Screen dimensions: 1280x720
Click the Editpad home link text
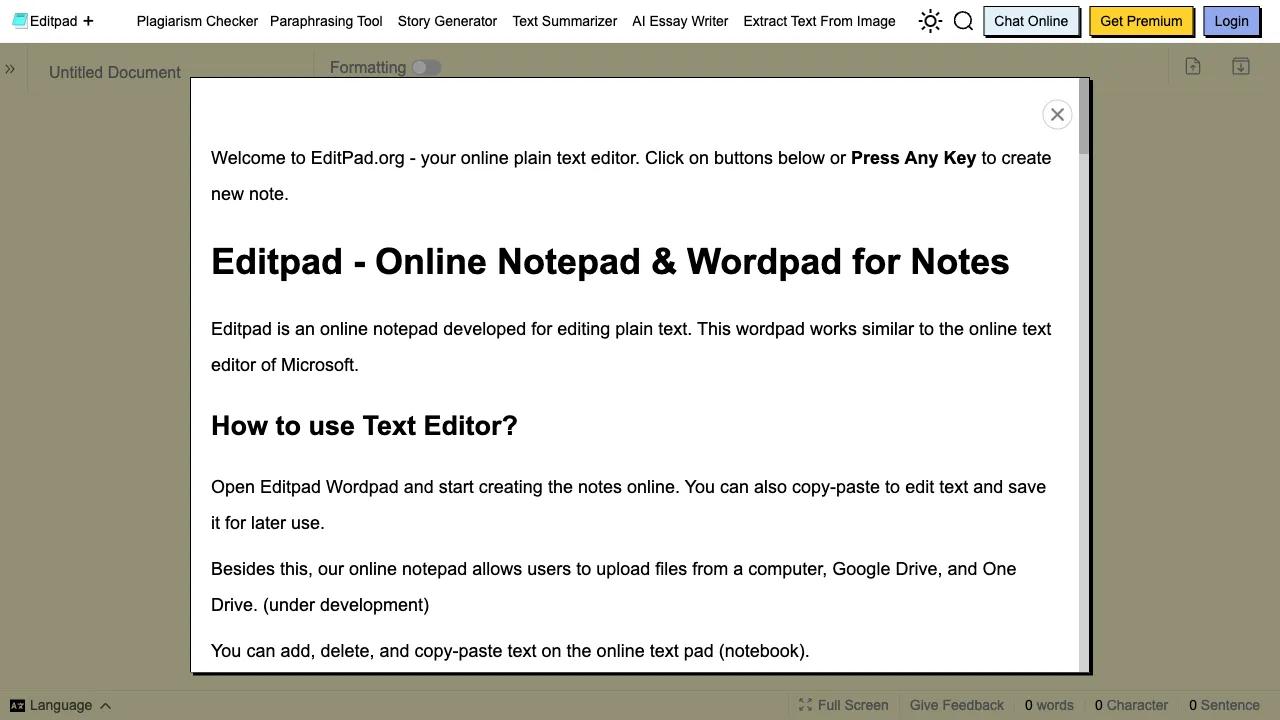[x=54, y=21]
